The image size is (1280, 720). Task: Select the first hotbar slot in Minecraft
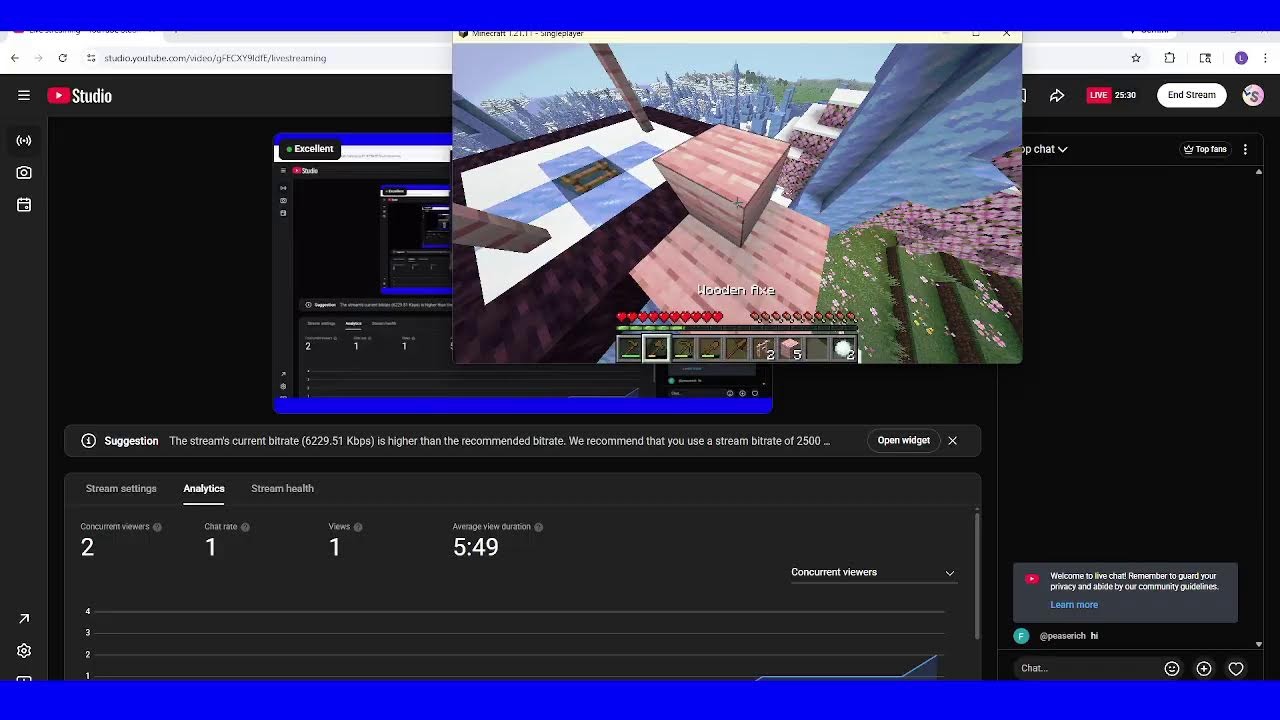[x=629, y=349]
